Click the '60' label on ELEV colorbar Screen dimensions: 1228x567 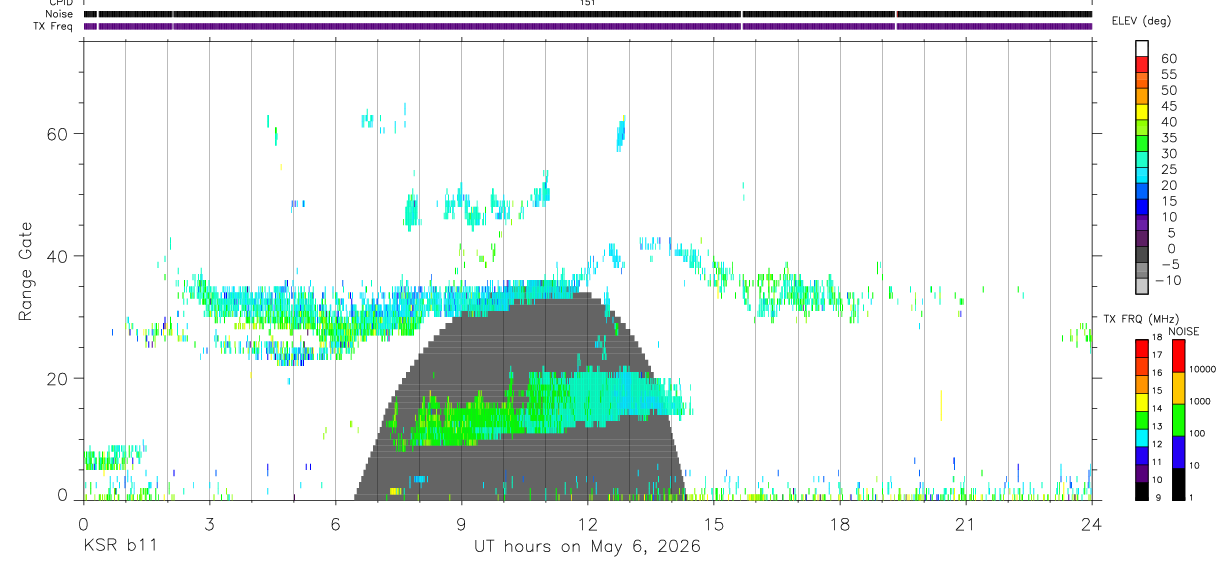[x=1168, y=58]
